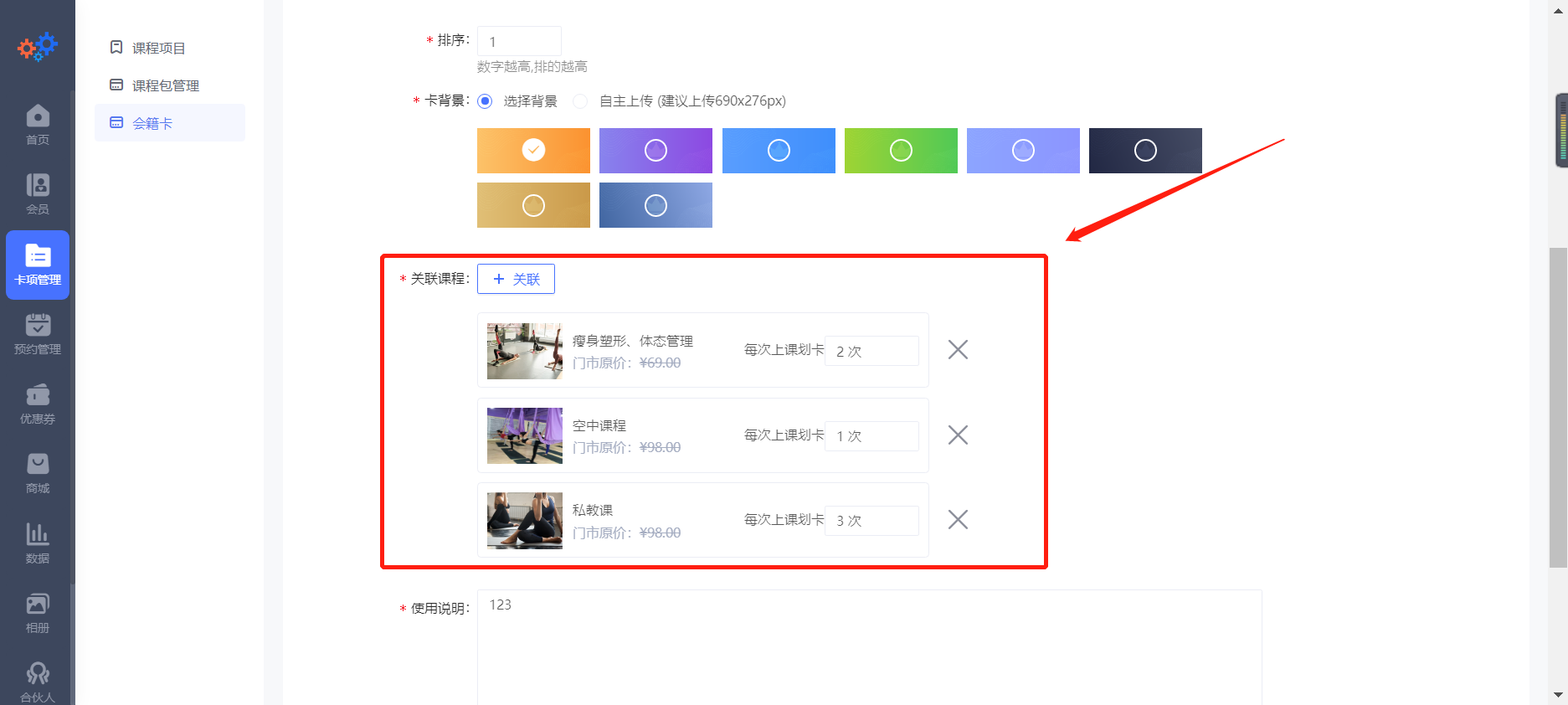Choose the dark navy card background
Viewport: 1568px width, 705px height.
(1144, 151)
